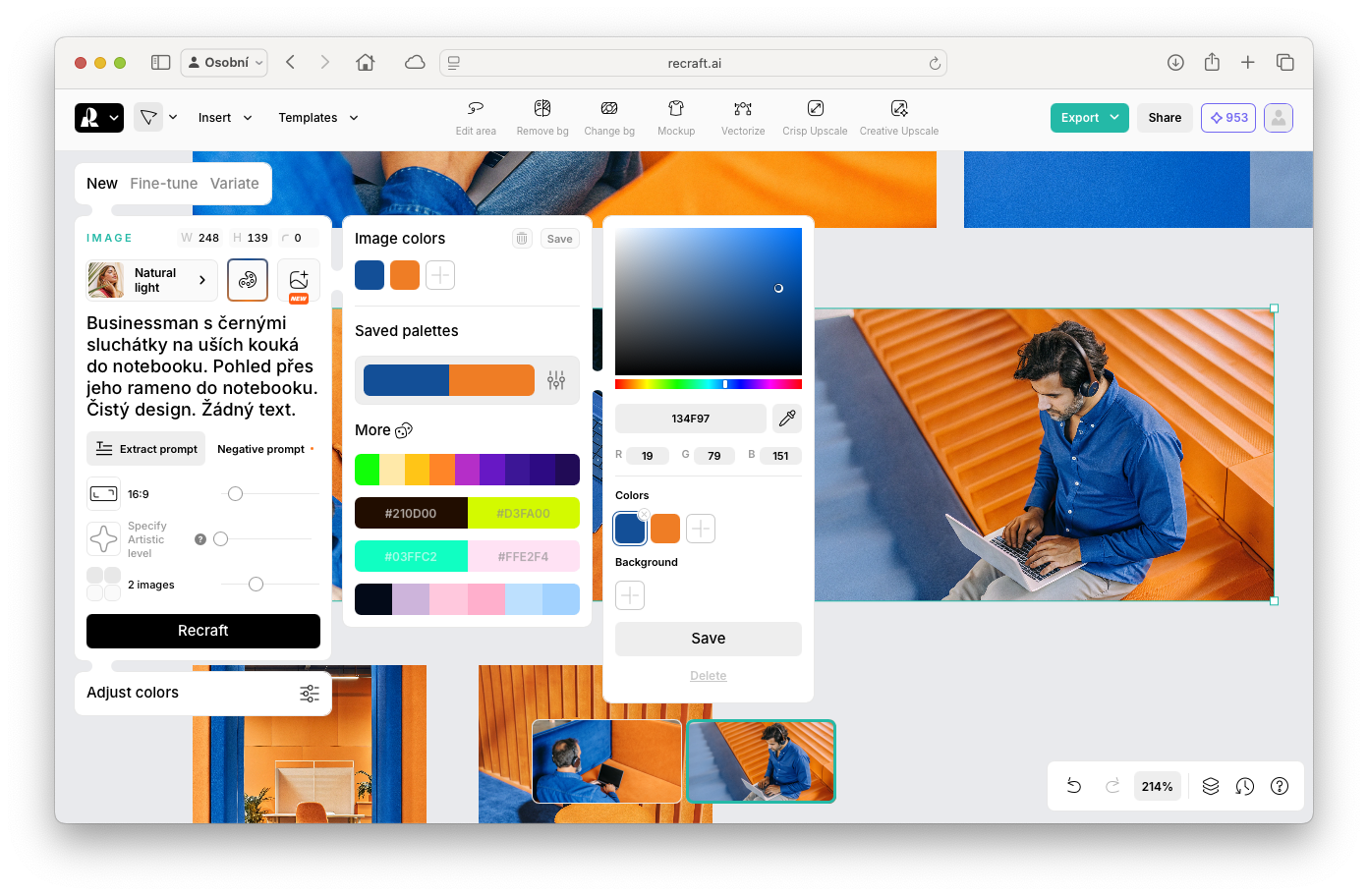Viewport: 1368px width, 896px height.
Task: Click the browser home icon
Action: pyautogui.click(x=366, y=63)
